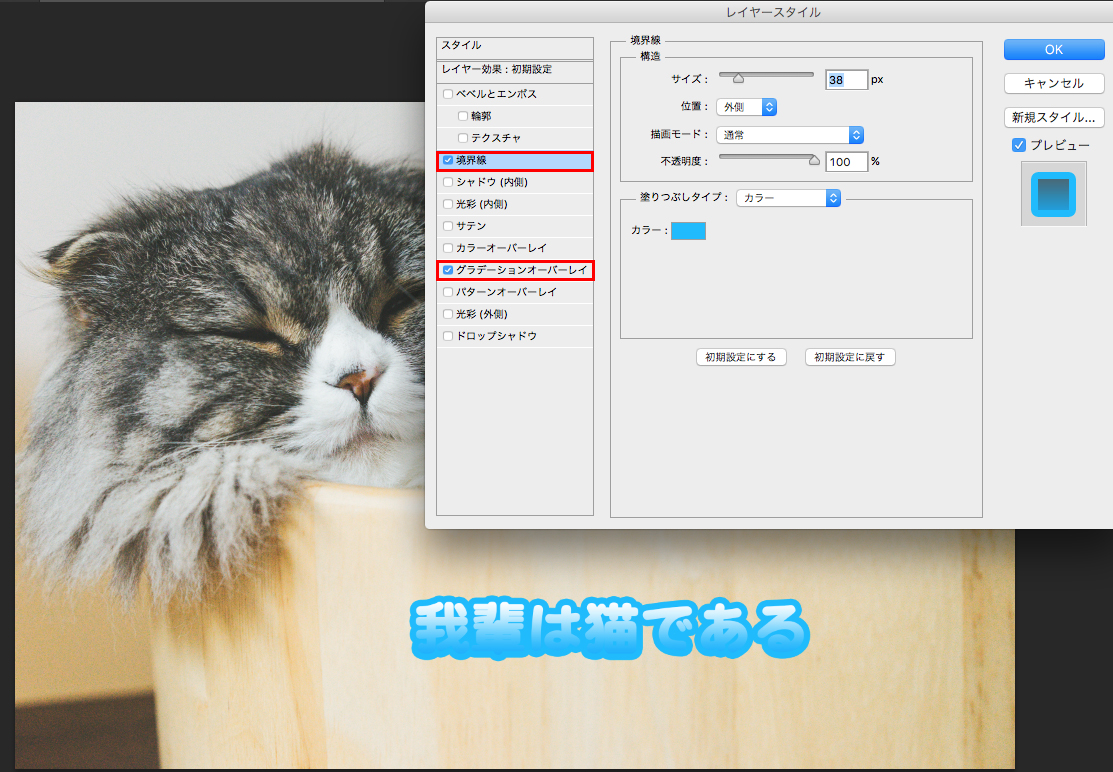Viewport: 1113px width, 772px height.
Task: Uncheck the 境界線 effect checkbox
Action: tap(448, 160)
